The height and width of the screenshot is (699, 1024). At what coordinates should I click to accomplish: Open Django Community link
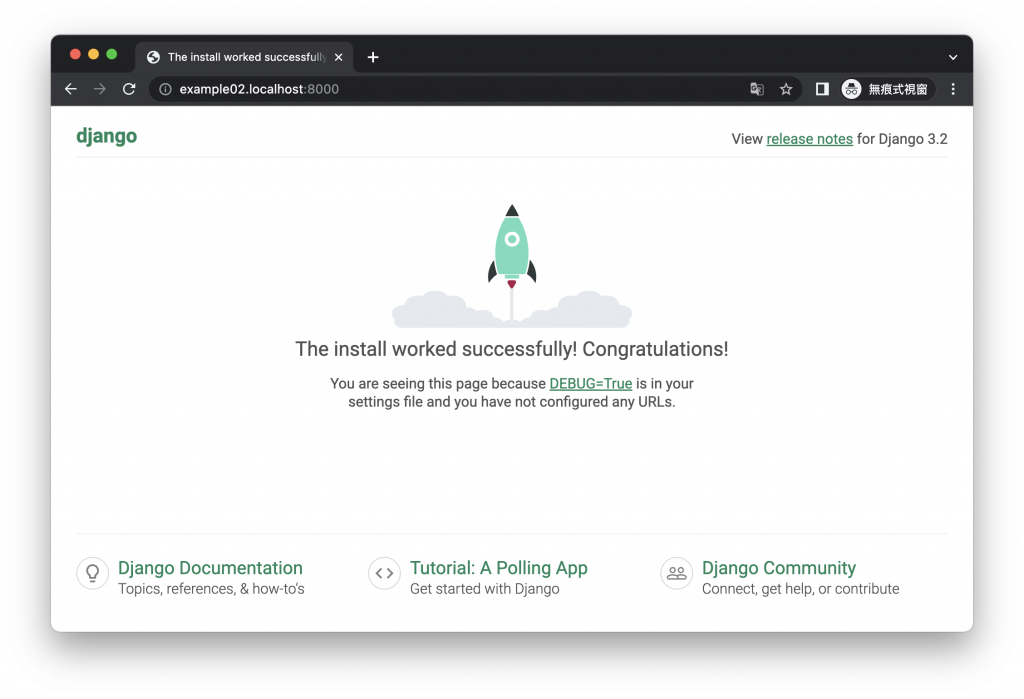tap(778, 568)
